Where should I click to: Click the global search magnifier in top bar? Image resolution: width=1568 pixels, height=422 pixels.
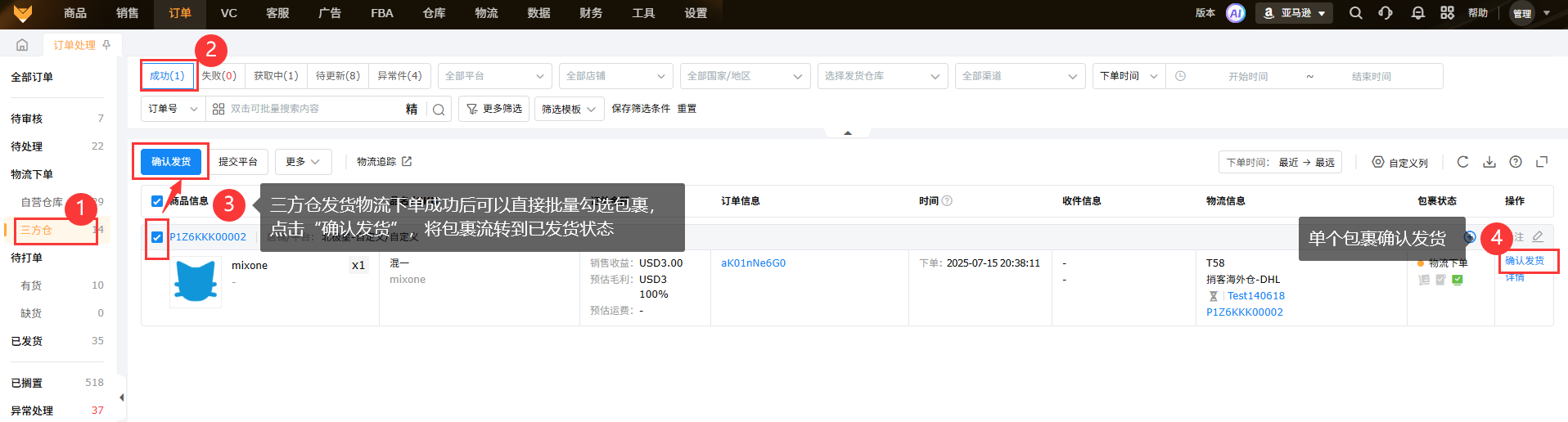1356,13
